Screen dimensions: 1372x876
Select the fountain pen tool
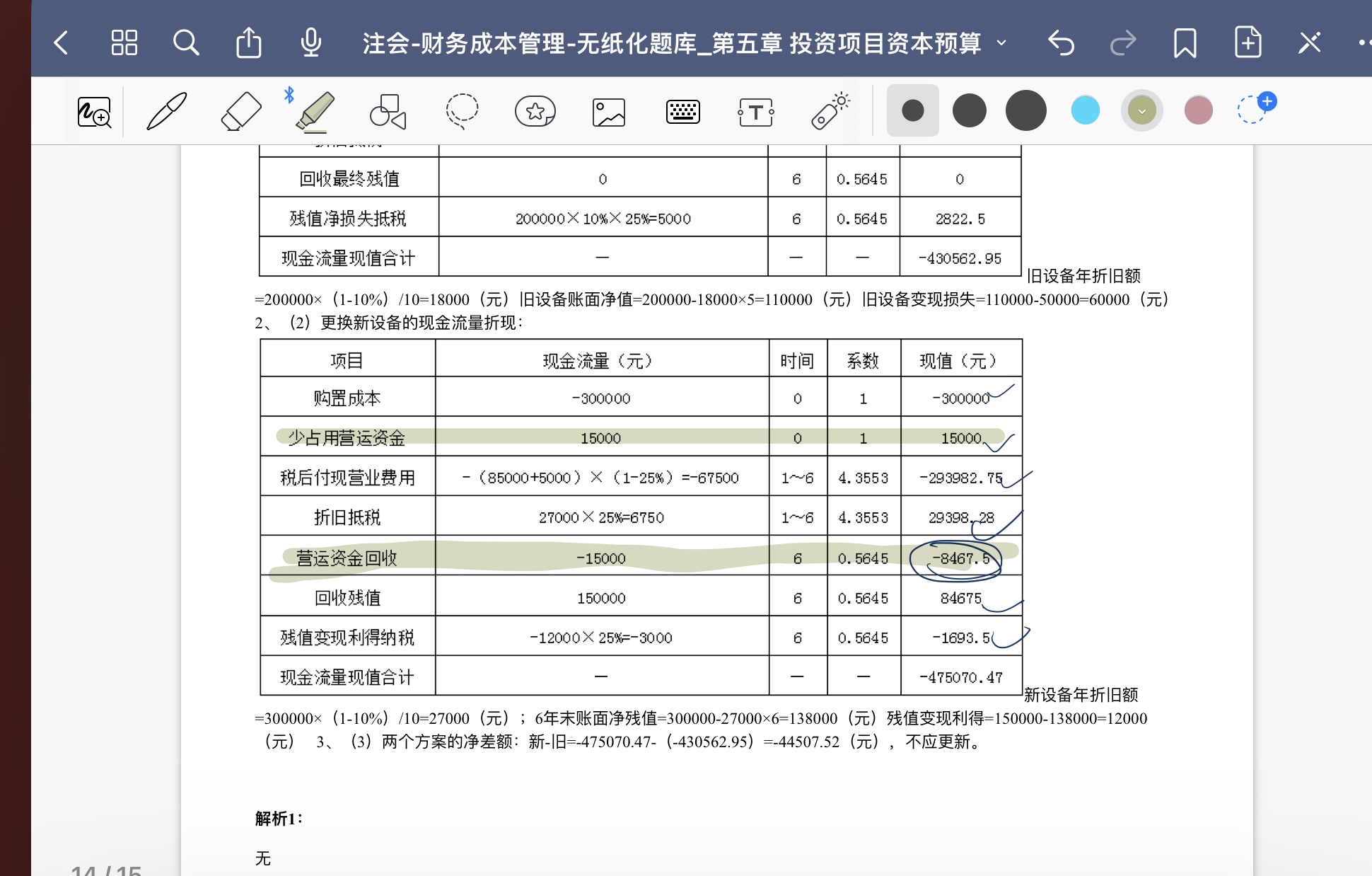click(x=167, y=111)
